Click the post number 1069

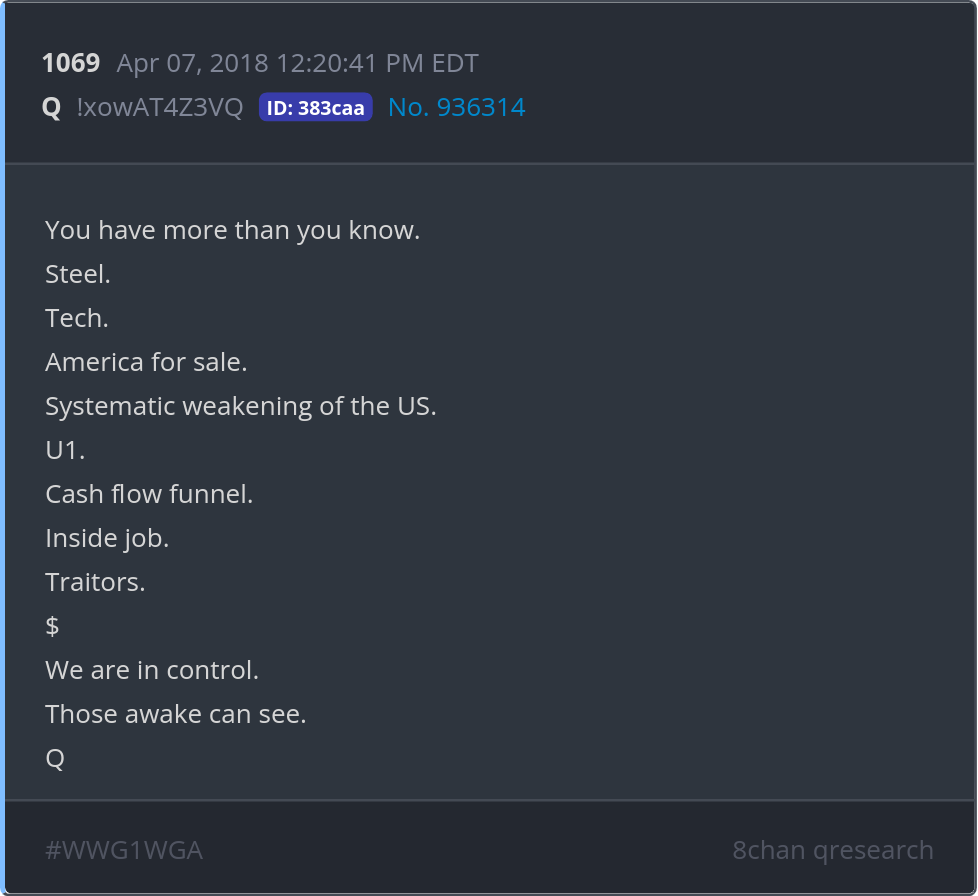[71, 64]
